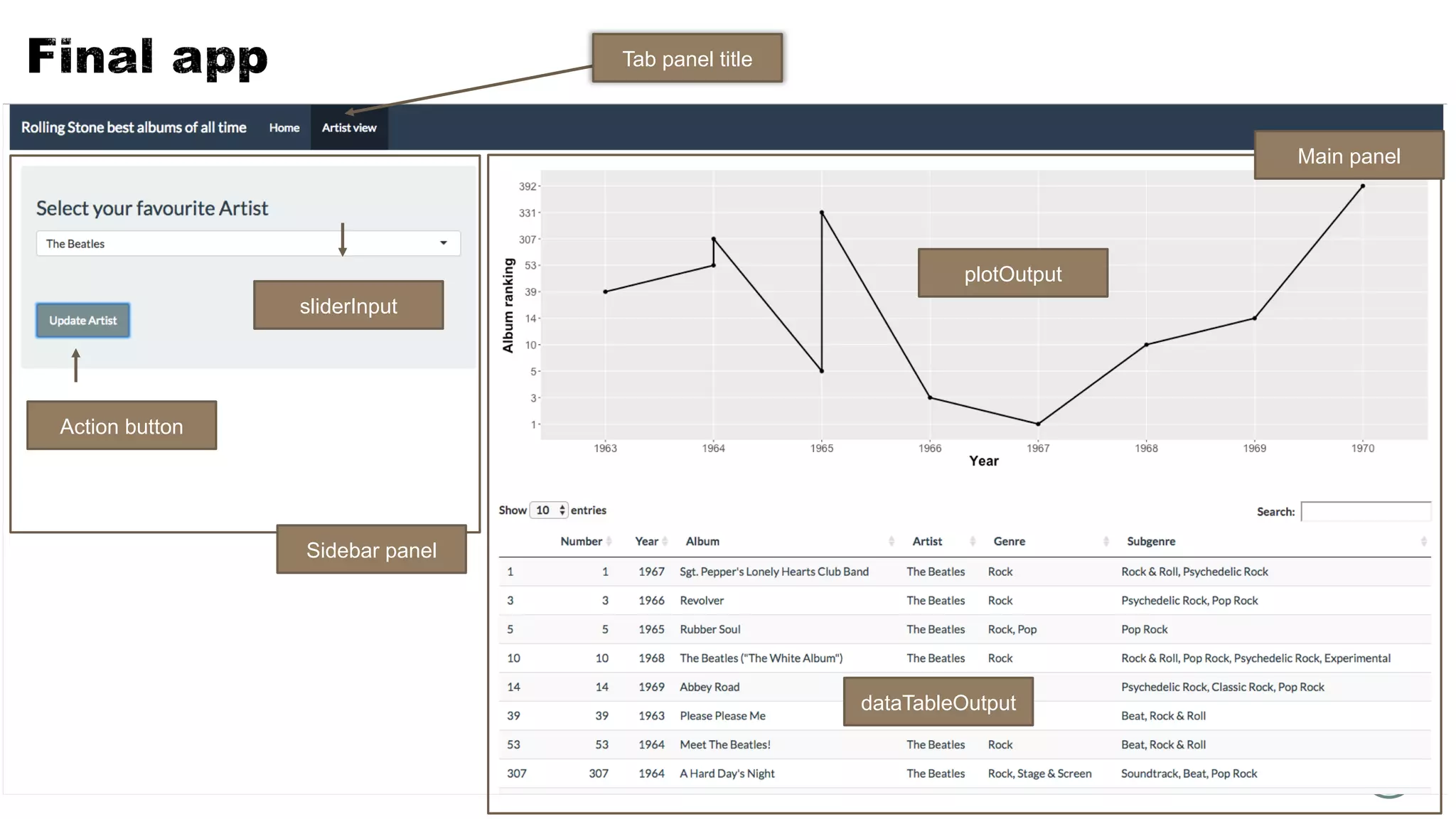Screen dimensions: 1456x819
Task: Open the artist dropdown showing The Beatles
Action: [x=248, y=244]
